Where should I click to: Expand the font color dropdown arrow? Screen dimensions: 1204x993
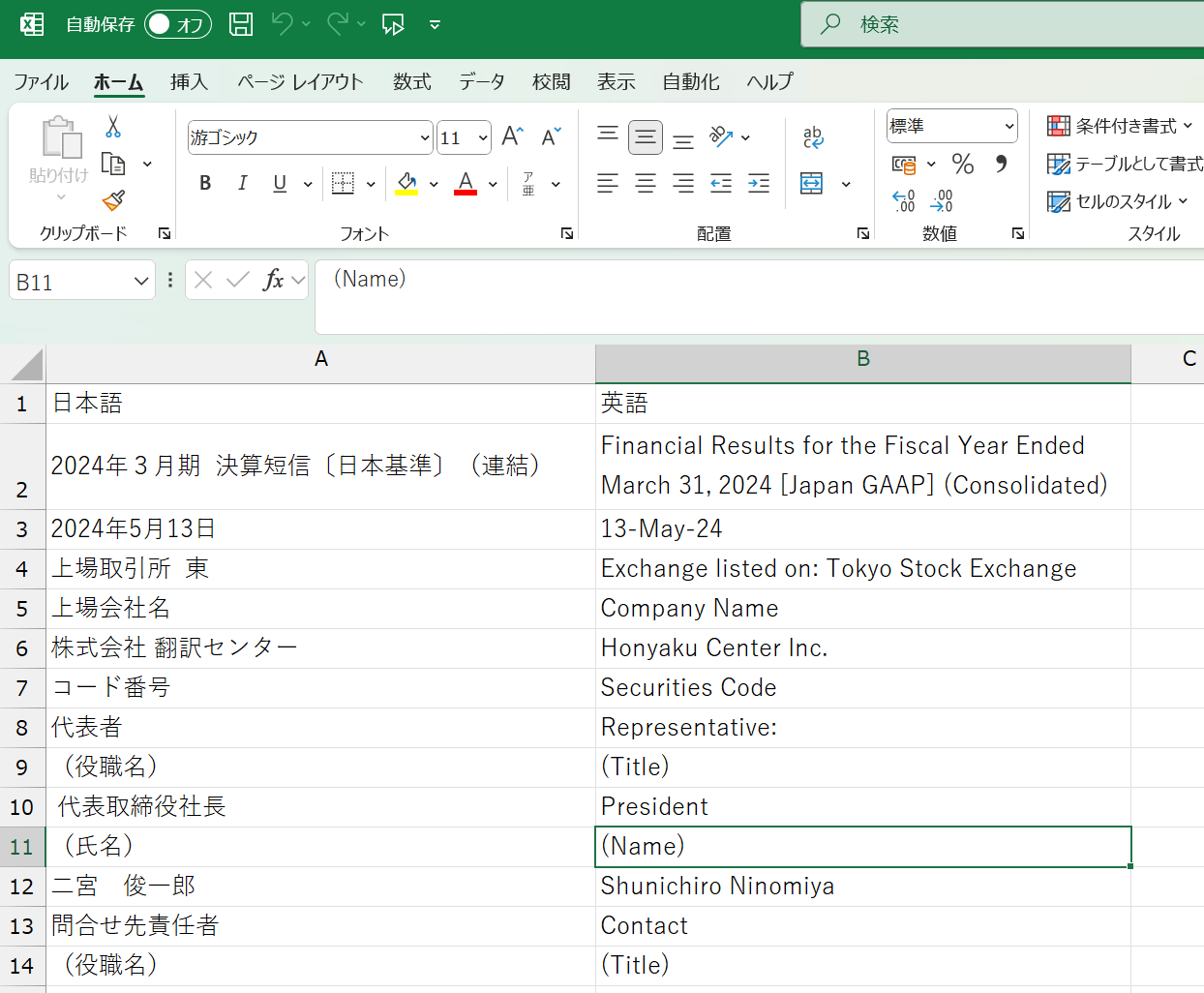coord(493,183)
